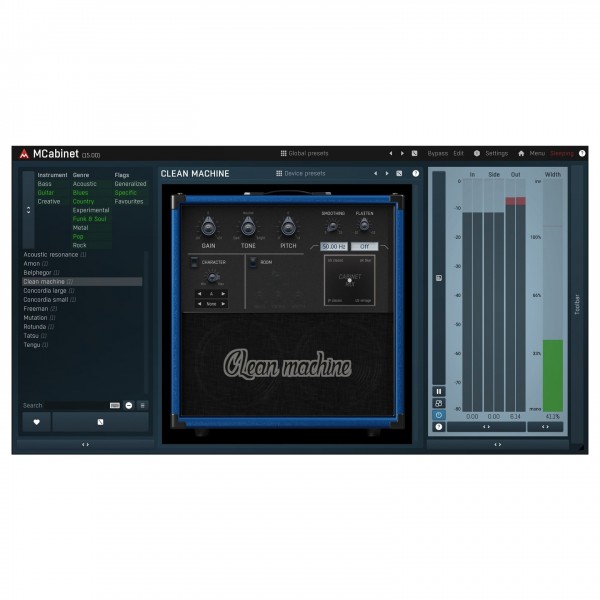The width and height of the screenshot is (600, 600).
Task: Toggle meter power button
Action: point(439,415)
